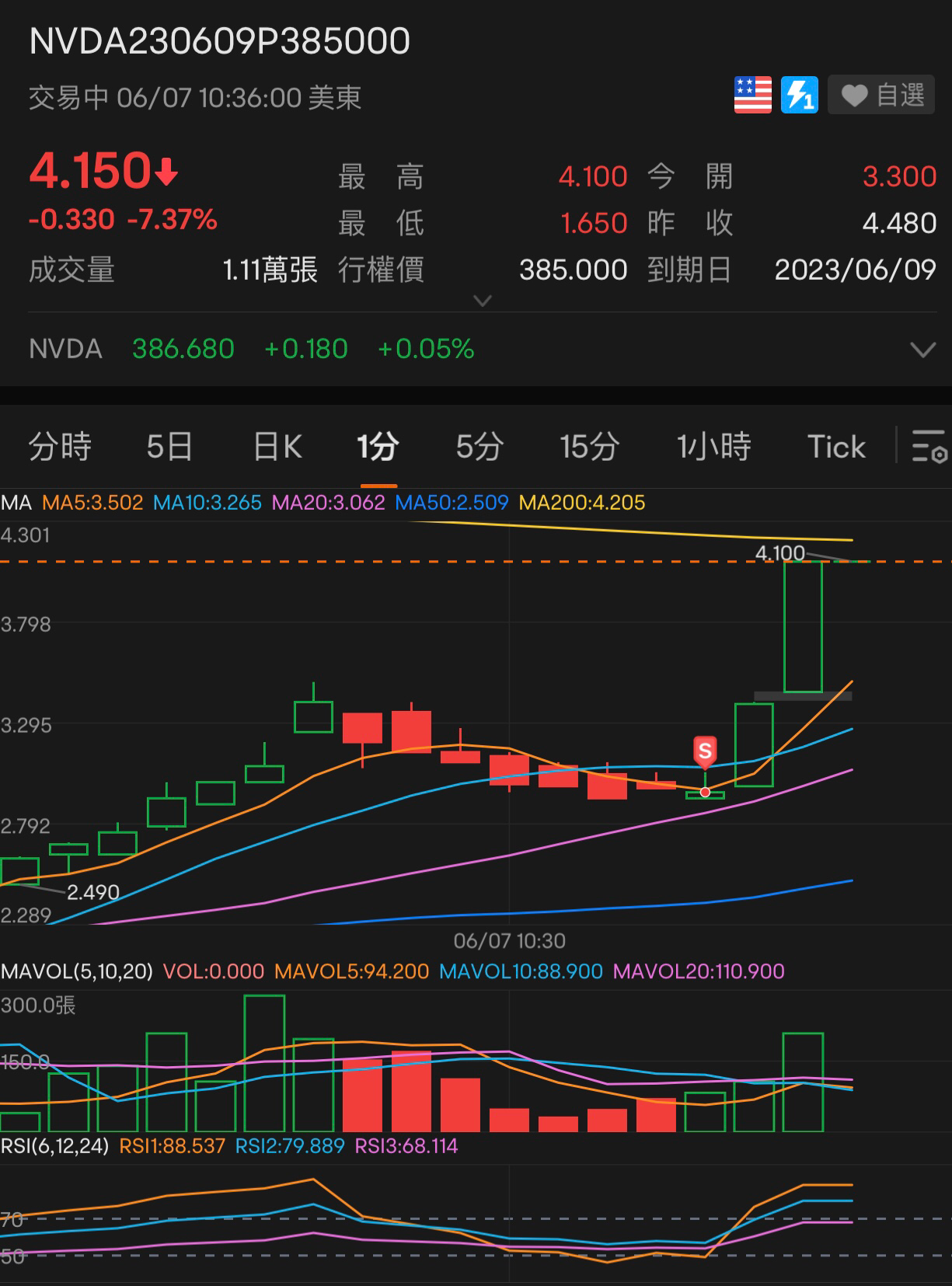Image resolution: width=952 pixels, height=1286 pixels.
Task: Tap the current price 4.150
Action: point(89,171)
